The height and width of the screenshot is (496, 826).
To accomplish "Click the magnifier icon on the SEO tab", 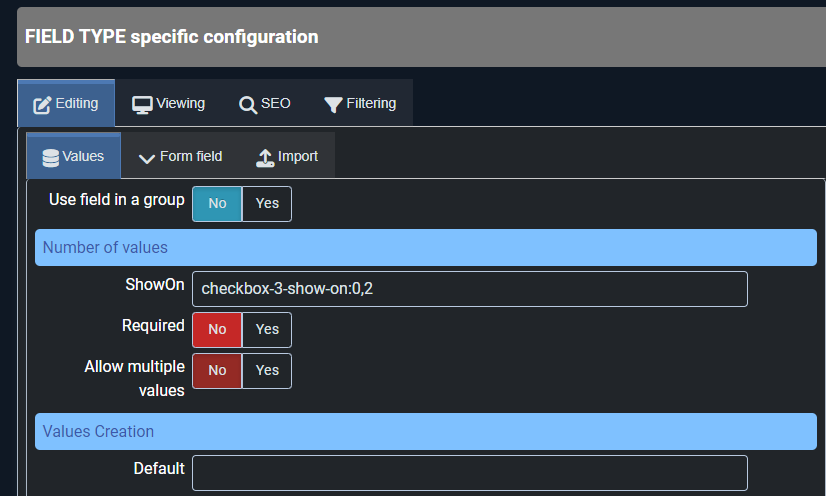I will [248, 104].
